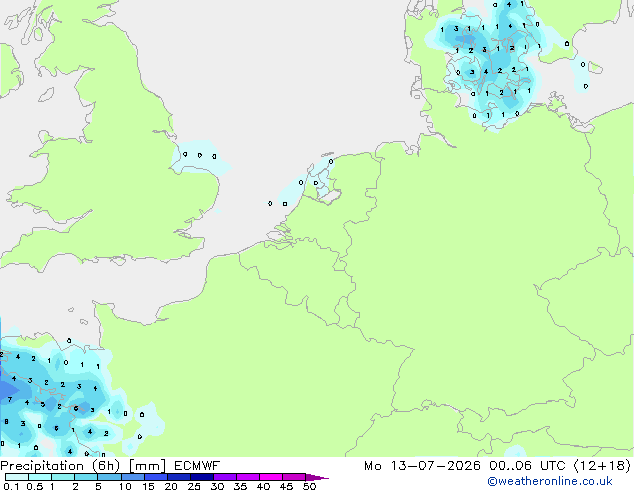
Task: Click the 35–40 mm legend color swatch
Action: (x=248, y=477)
